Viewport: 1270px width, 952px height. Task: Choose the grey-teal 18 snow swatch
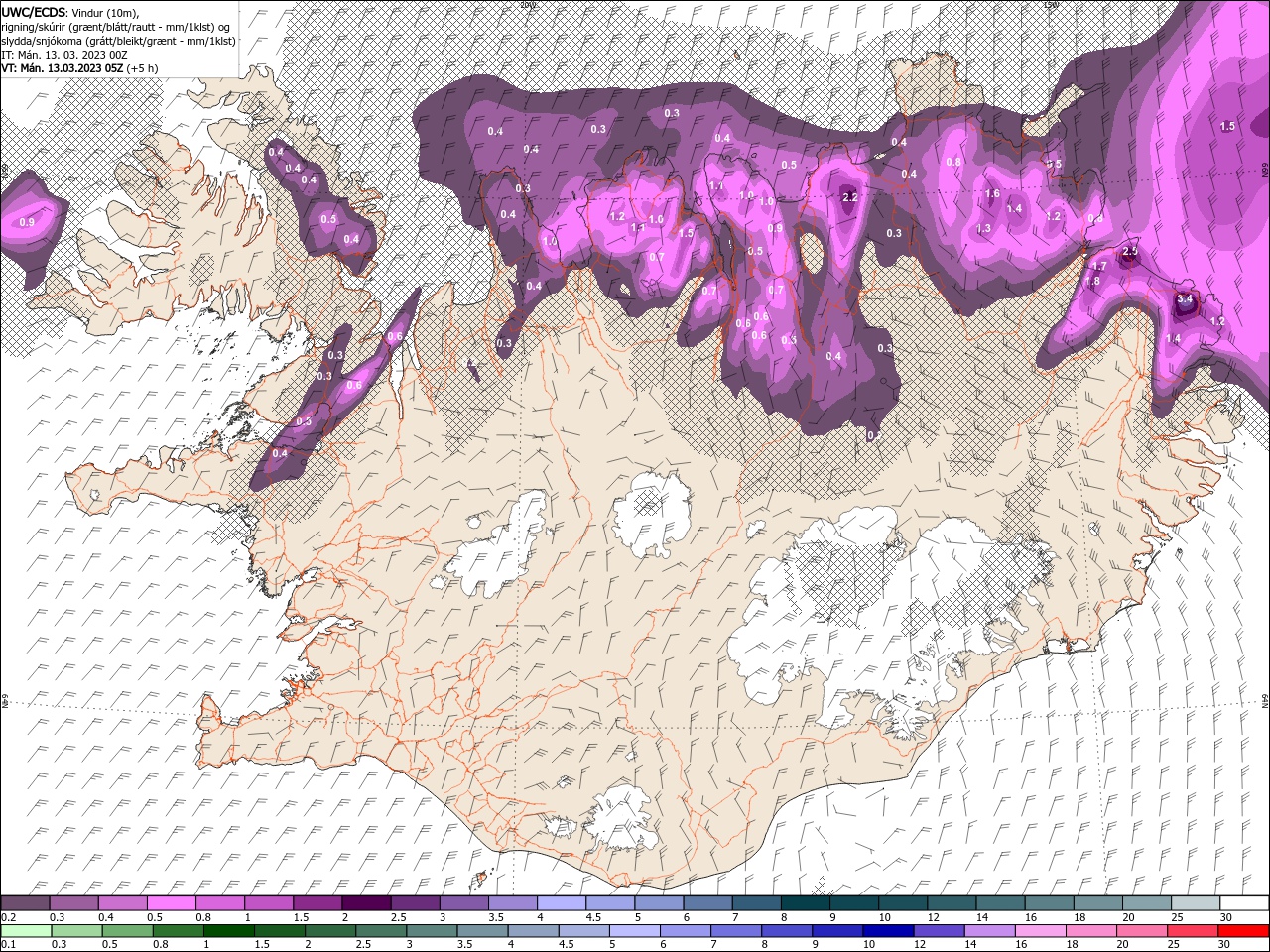[1098, 903]
